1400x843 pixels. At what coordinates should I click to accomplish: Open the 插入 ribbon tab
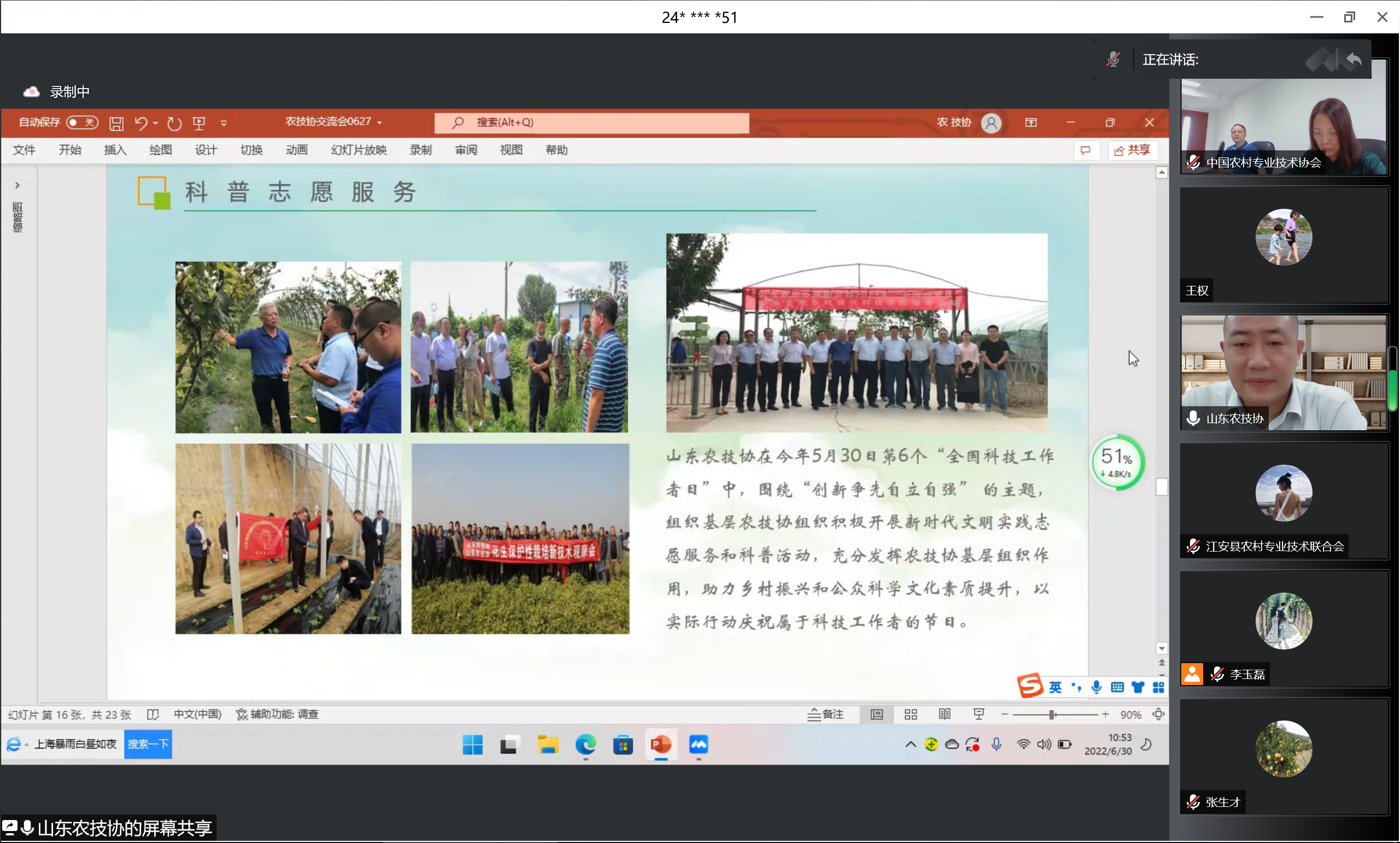115,150
